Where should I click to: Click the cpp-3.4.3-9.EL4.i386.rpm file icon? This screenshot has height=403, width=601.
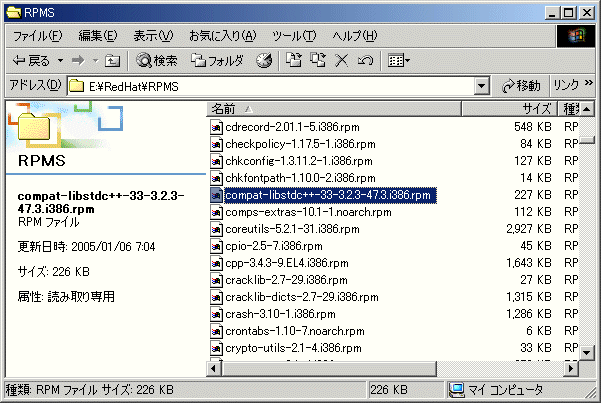216,263
